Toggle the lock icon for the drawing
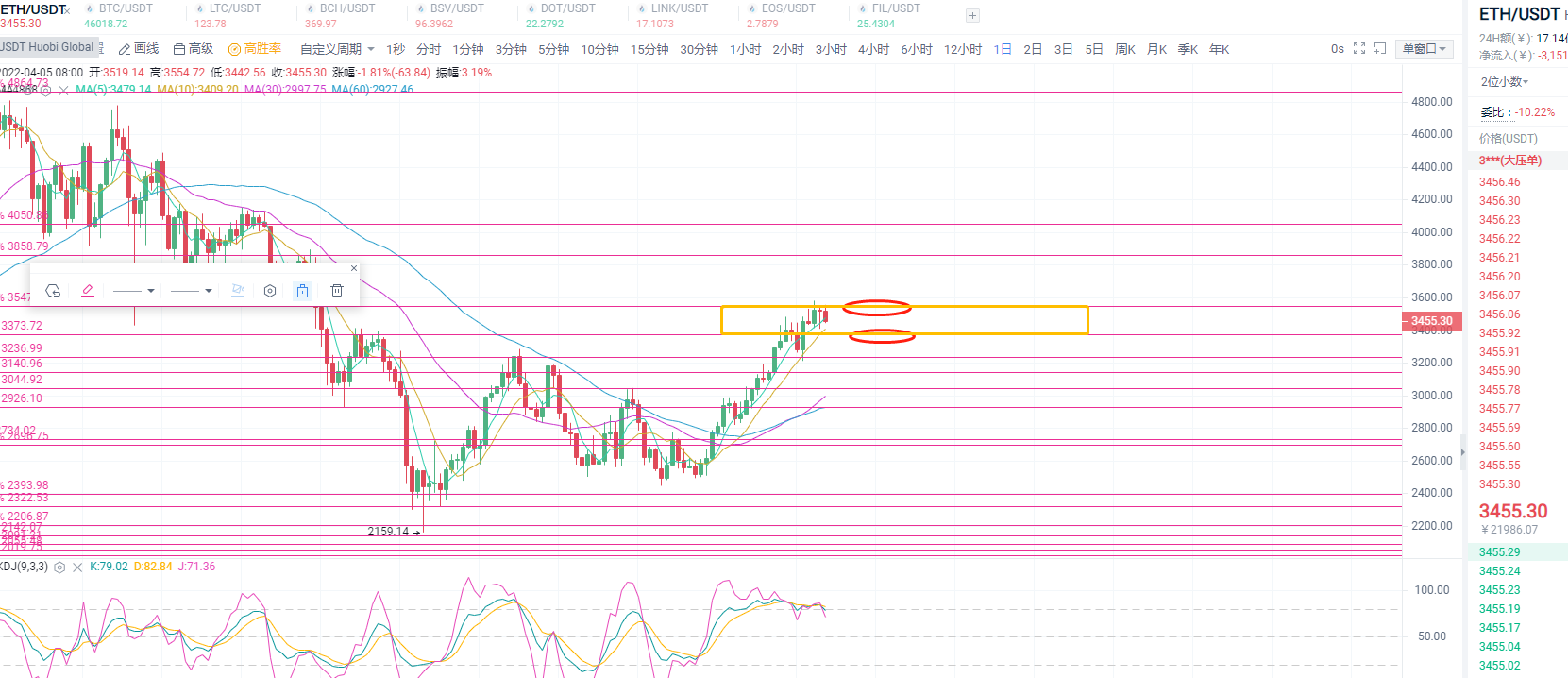1568x678 pixels. point(302,291)
